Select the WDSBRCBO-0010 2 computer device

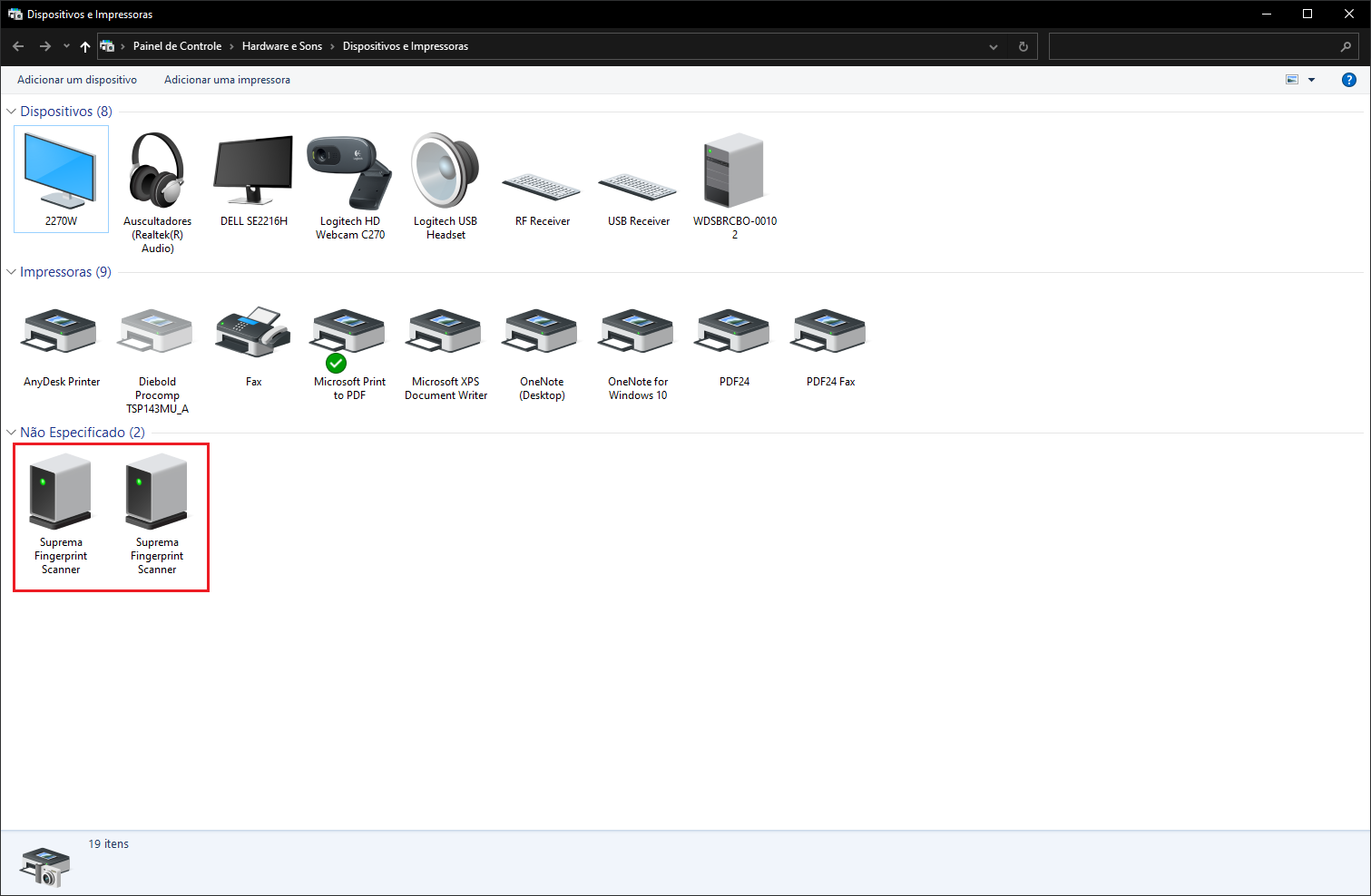pos(734,172)
